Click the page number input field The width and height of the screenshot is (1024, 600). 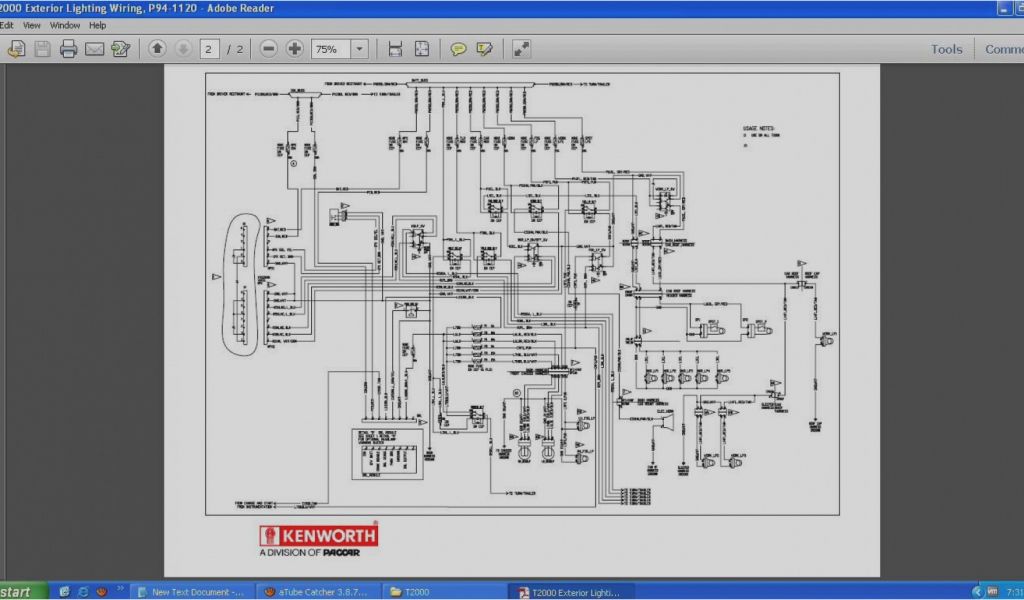click(x=210, y=48)
